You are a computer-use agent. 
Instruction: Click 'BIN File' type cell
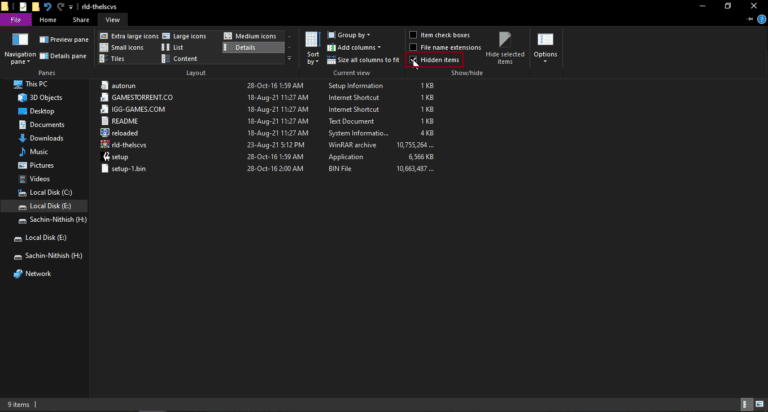click(x=340, y=169)
